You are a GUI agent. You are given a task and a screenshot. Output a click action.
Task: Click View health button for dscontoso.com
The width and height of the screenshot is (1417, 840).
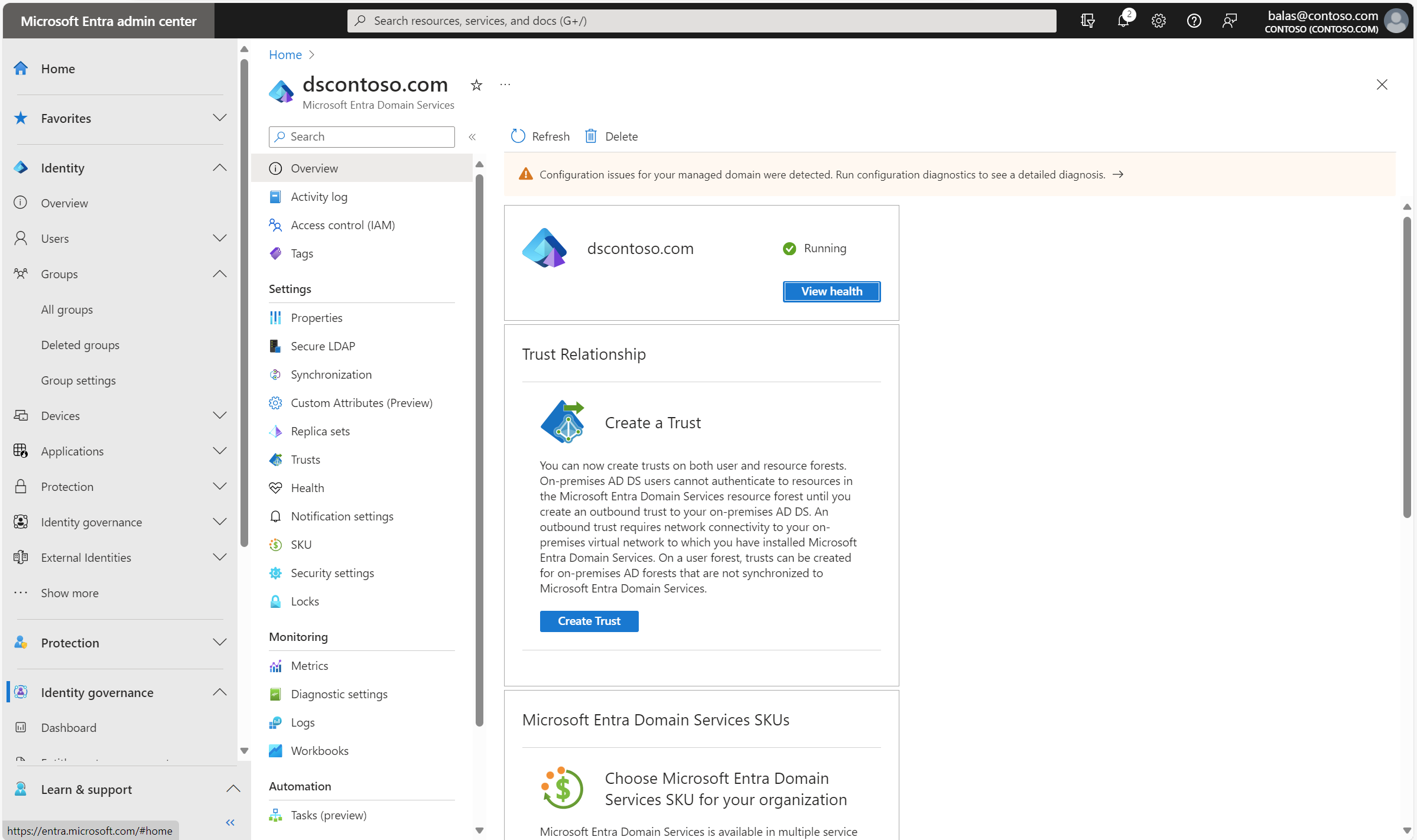click(x=832, y=291)
